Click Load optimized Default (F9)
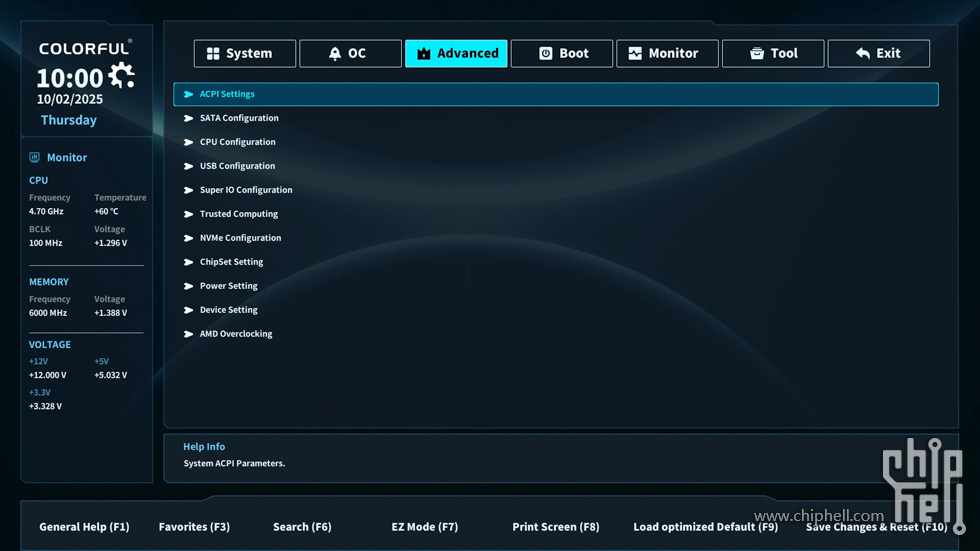Image resolution: width=980 pixels, height=551 pixels. [705, 527]
